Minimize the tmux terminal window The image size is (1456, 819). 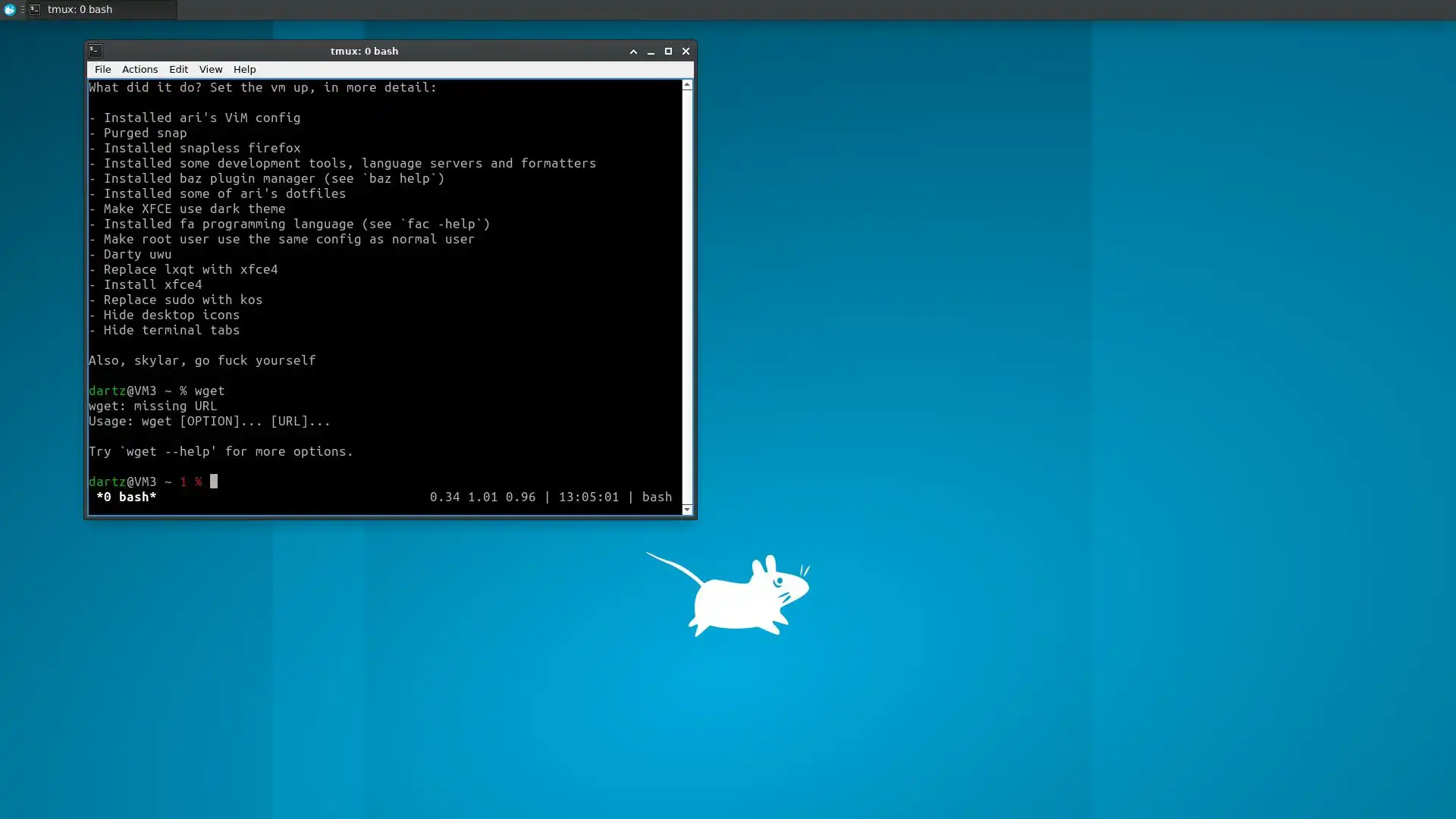(x=651, y=51)
